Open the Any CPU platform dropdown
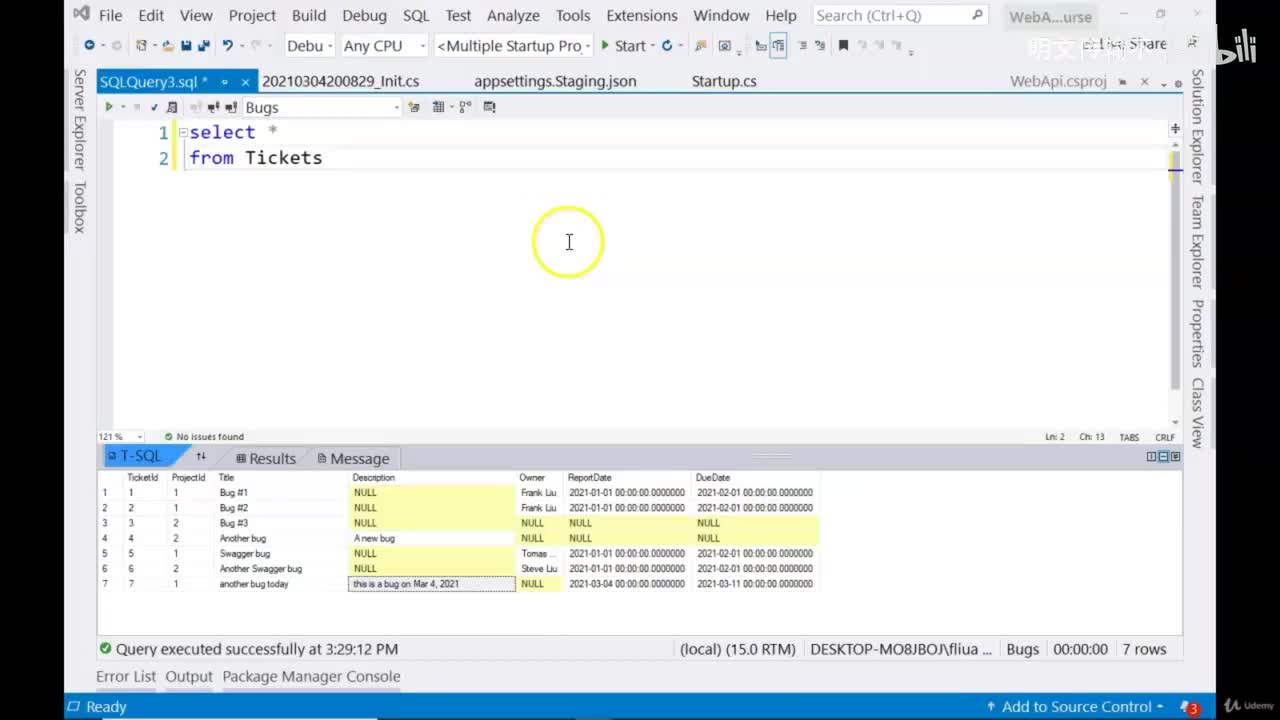 [384, 46]
